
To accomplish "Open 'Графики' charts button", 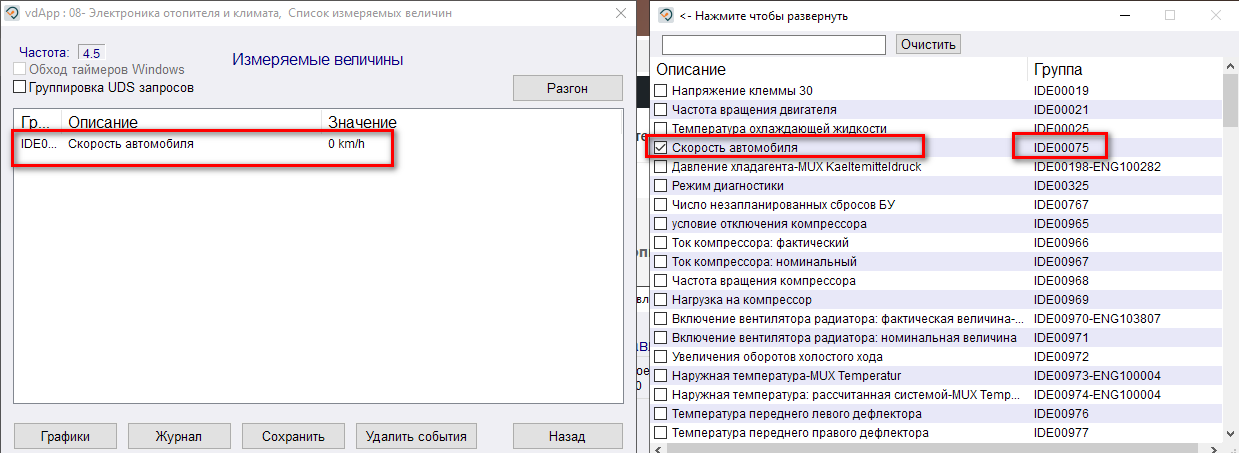I will 66,436.
